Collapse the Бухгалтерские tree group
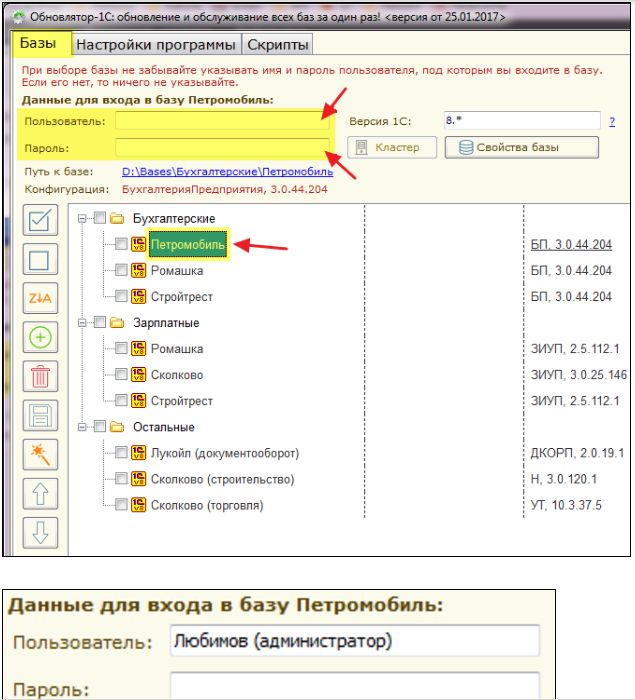The height and width of the screenshot is (700, 635). [x=82, y=218]
